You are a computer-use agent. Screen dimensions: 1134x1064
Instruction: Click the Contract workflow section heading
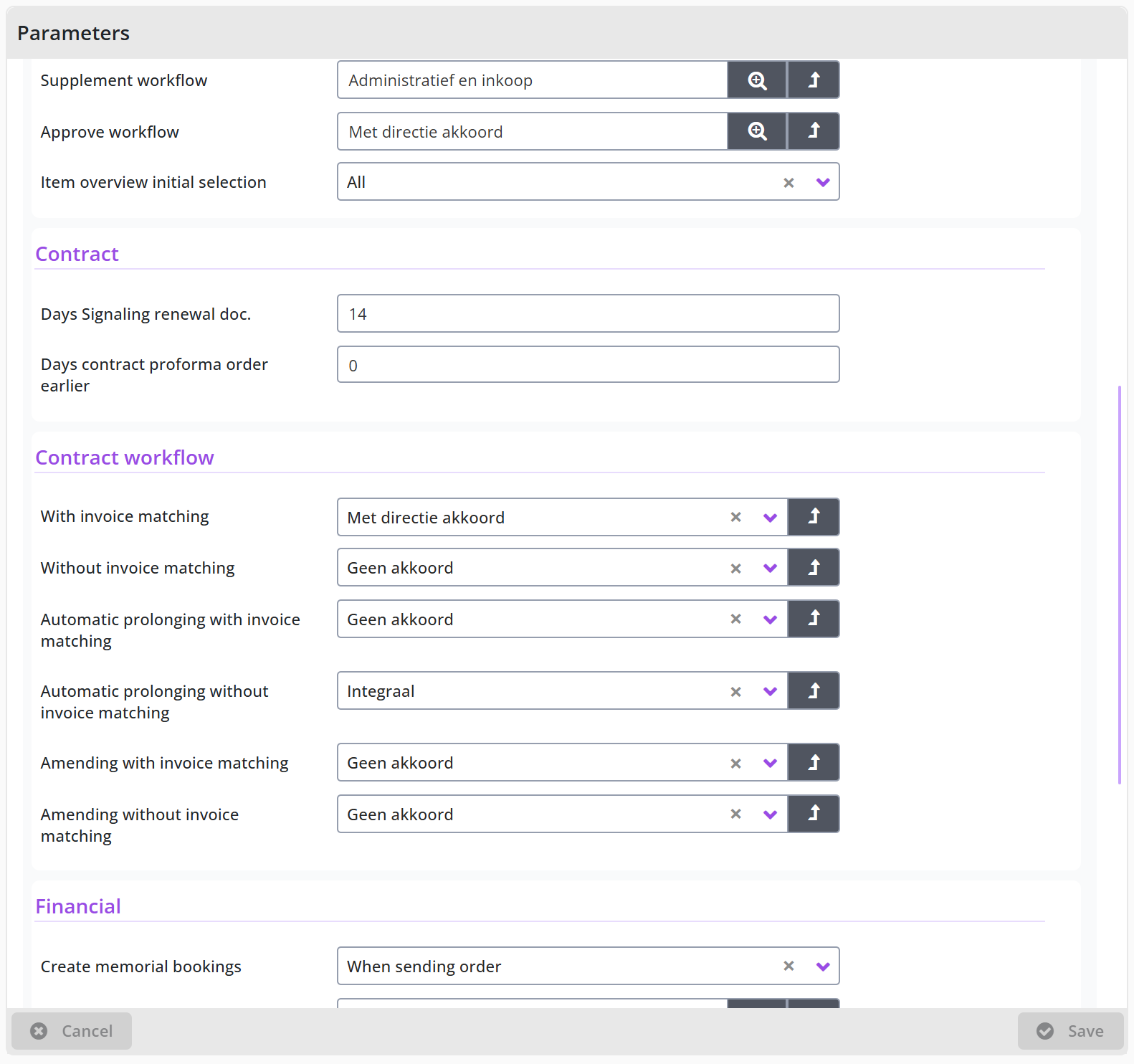pos(125,457)
